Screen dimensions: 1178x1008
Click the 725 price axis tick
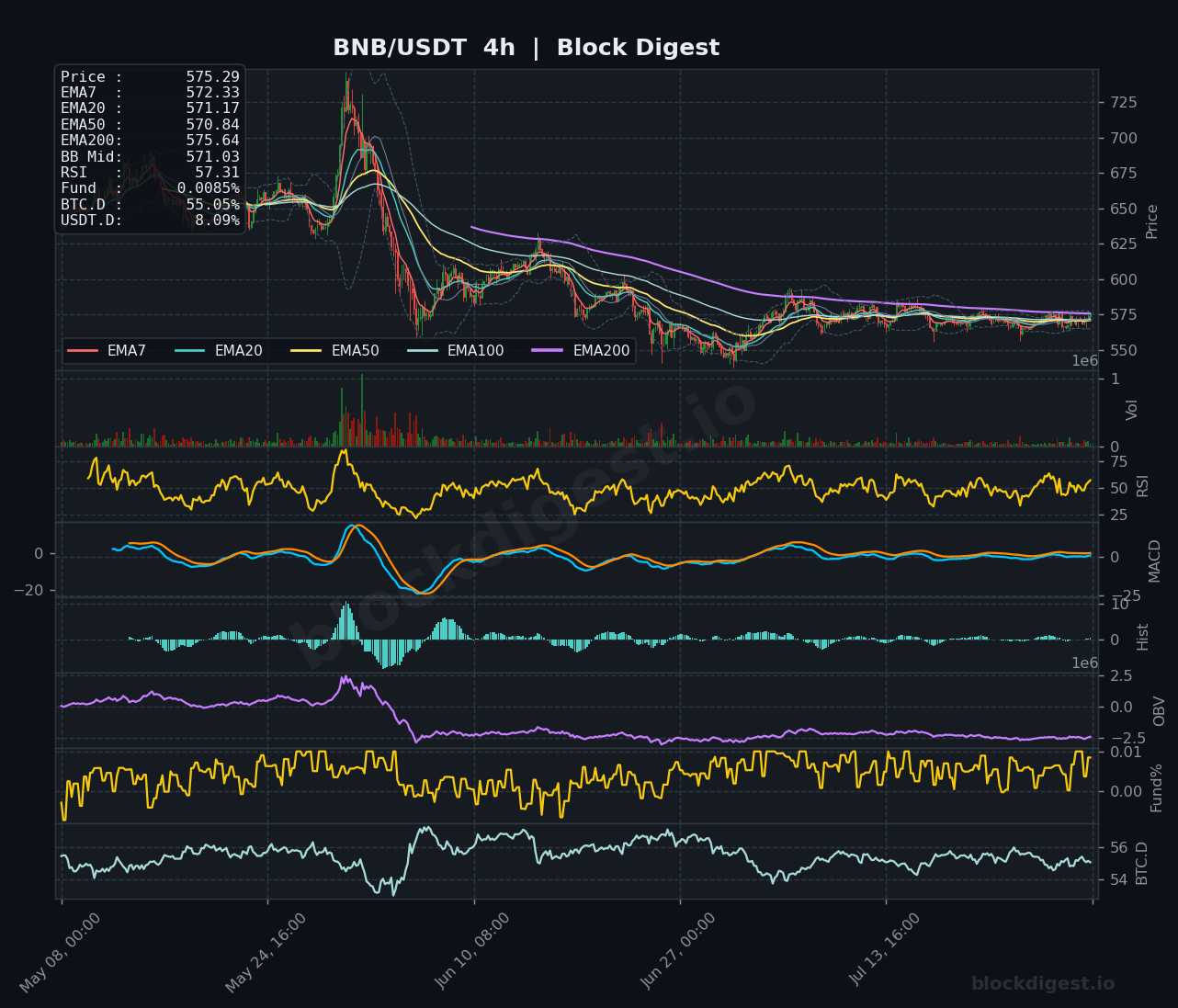1124,103
